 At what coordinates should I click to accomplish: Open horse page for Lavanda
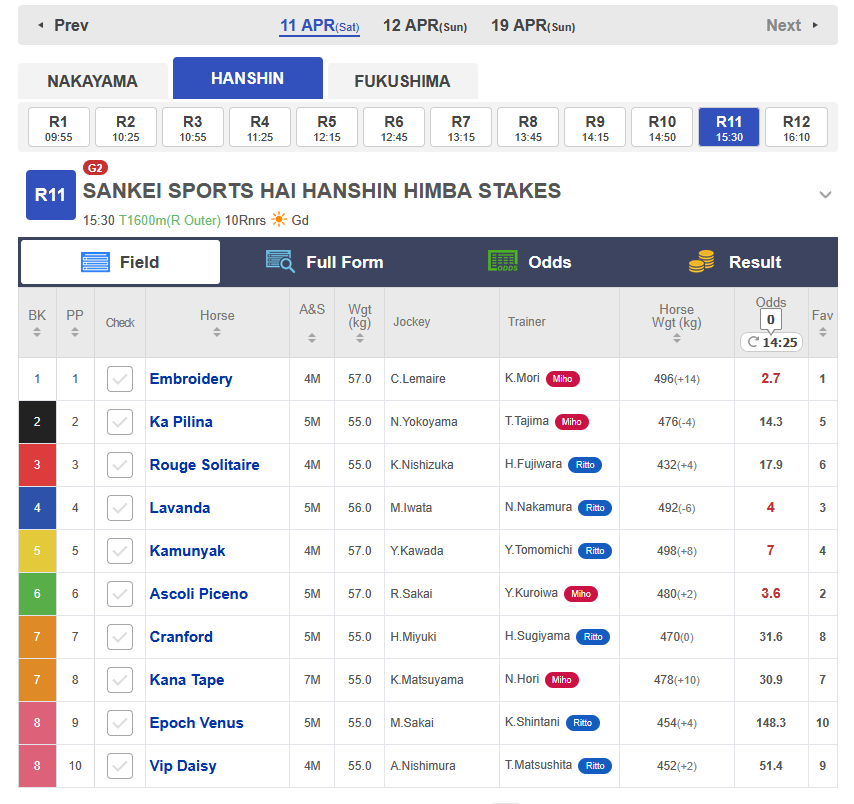(180, 508)
